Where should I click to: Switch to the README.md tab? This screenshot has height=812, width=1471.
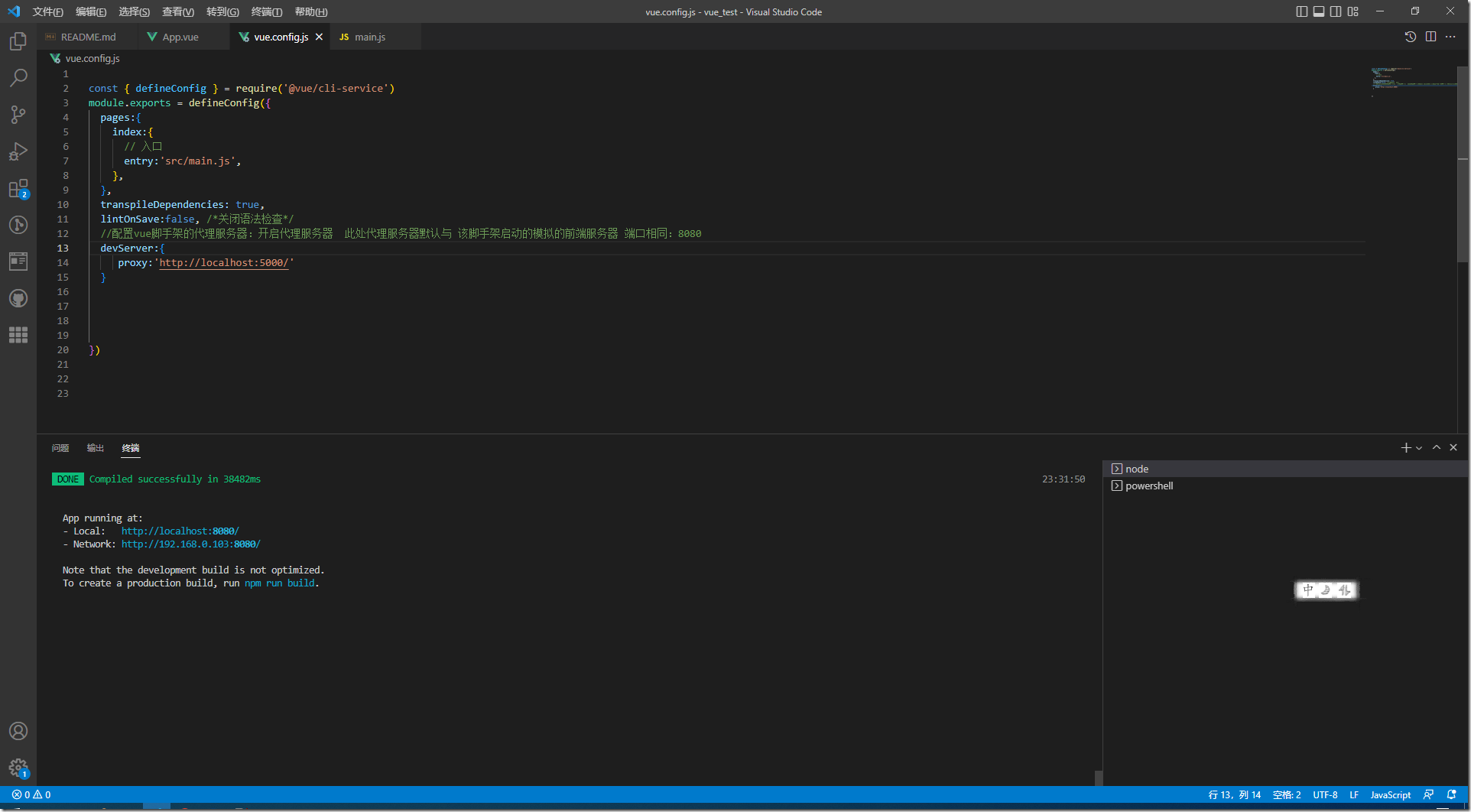(87, 37)
